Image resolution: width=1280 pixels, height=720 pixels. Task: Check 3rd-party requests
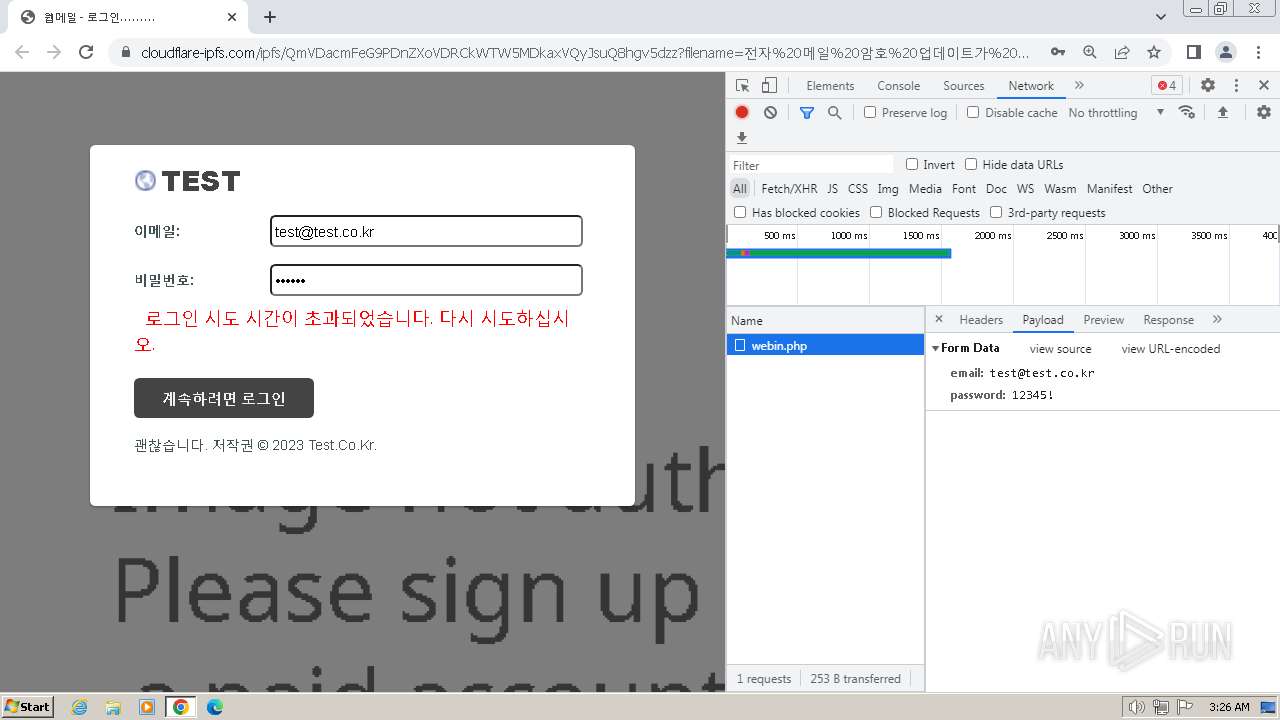pos(996,212)
